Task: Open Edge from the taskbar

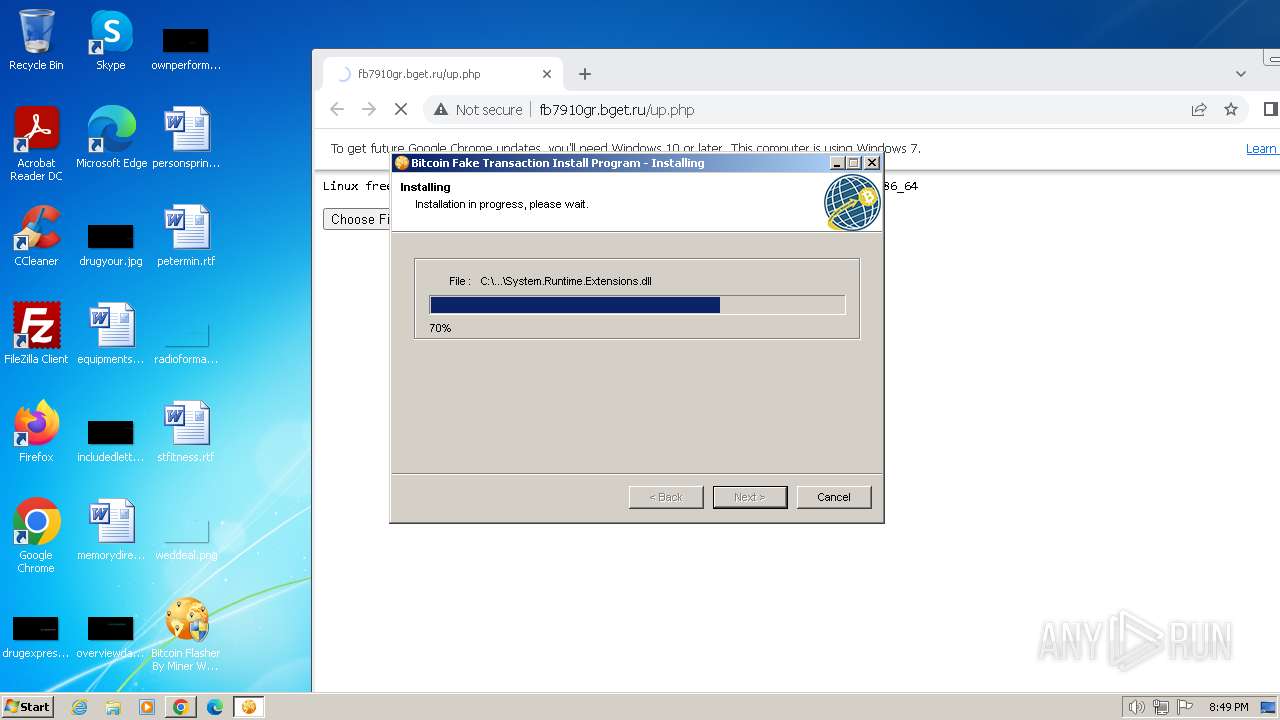Action: (x=214, y=707)
